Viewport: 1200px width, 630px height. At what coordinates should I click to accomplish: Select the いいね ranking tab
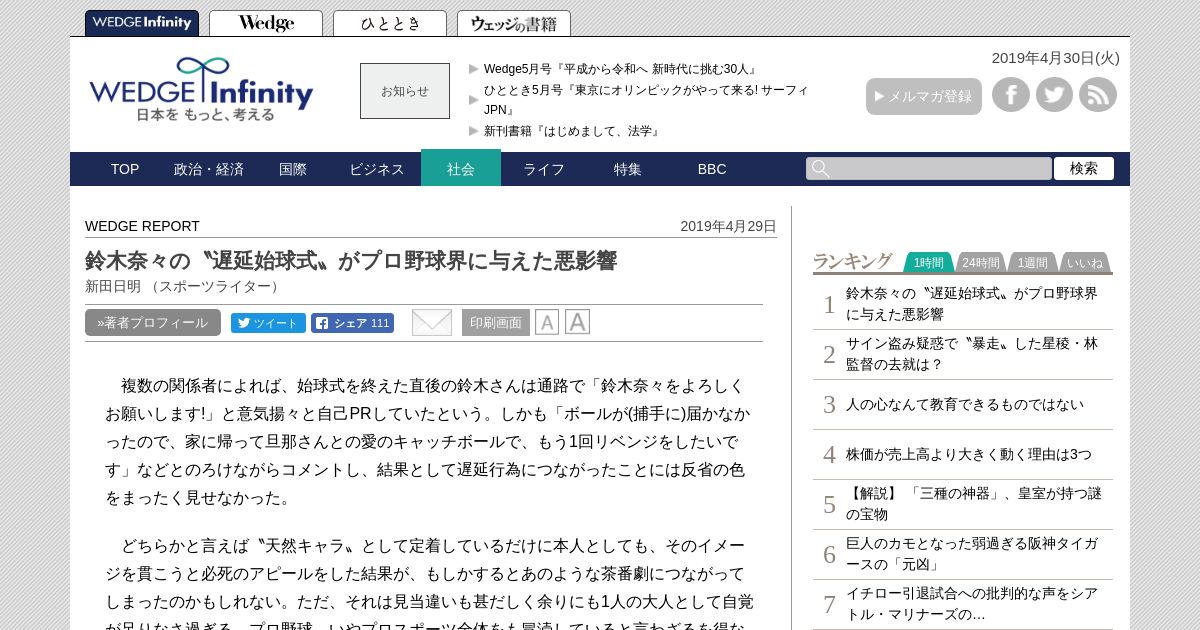(x=1085, y=262)
